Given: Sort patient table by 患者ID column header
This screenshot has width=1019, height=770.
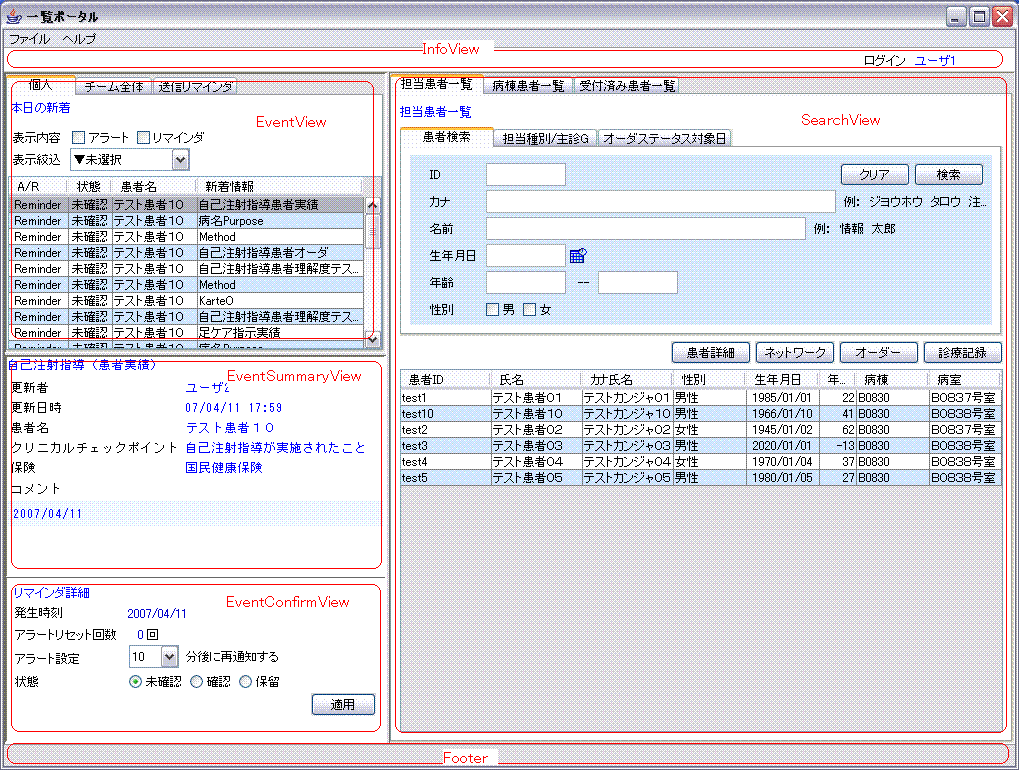Looking at the screenshot, I should tap(445, 379).
